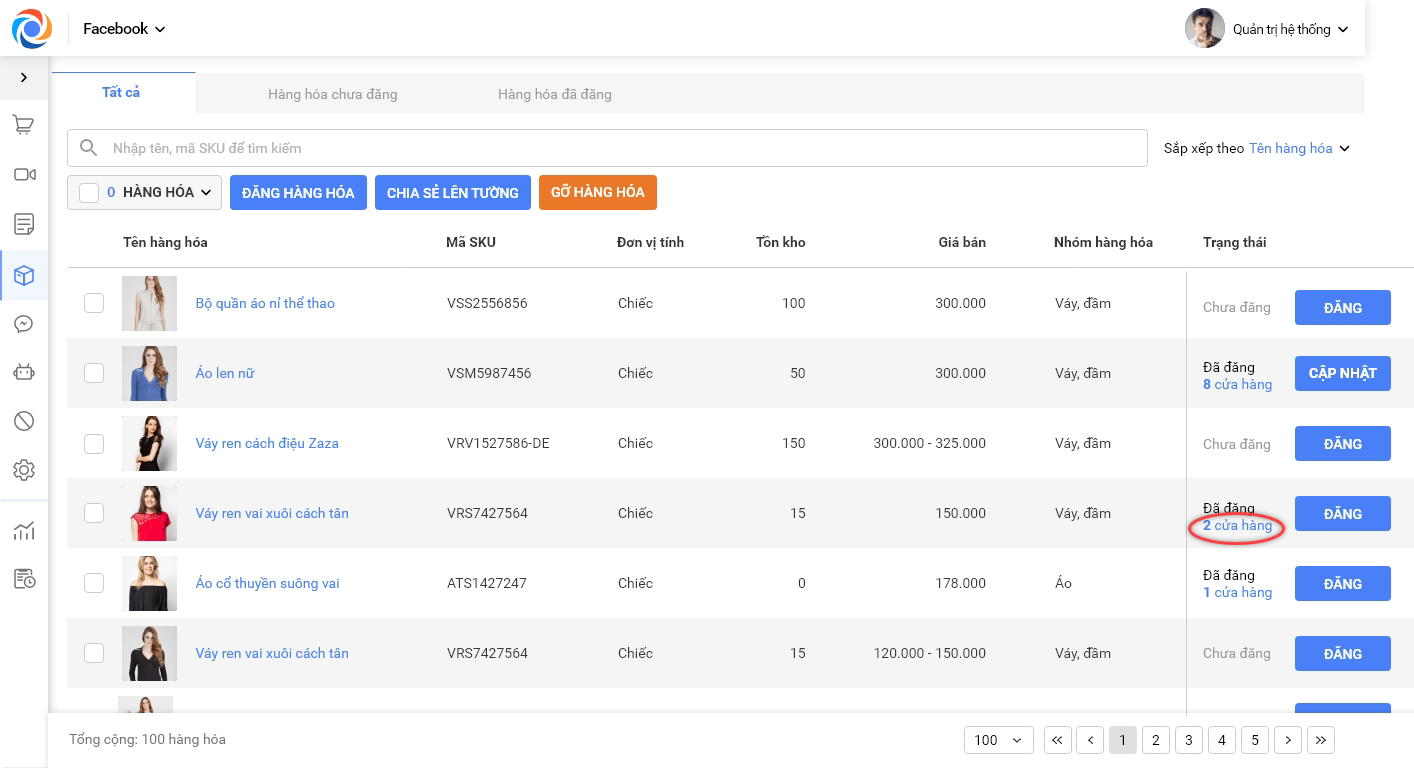Click the chatbot robot sidebar icon
The width and height of the screenshot is (1414, 768).
[x=24, y=372]
